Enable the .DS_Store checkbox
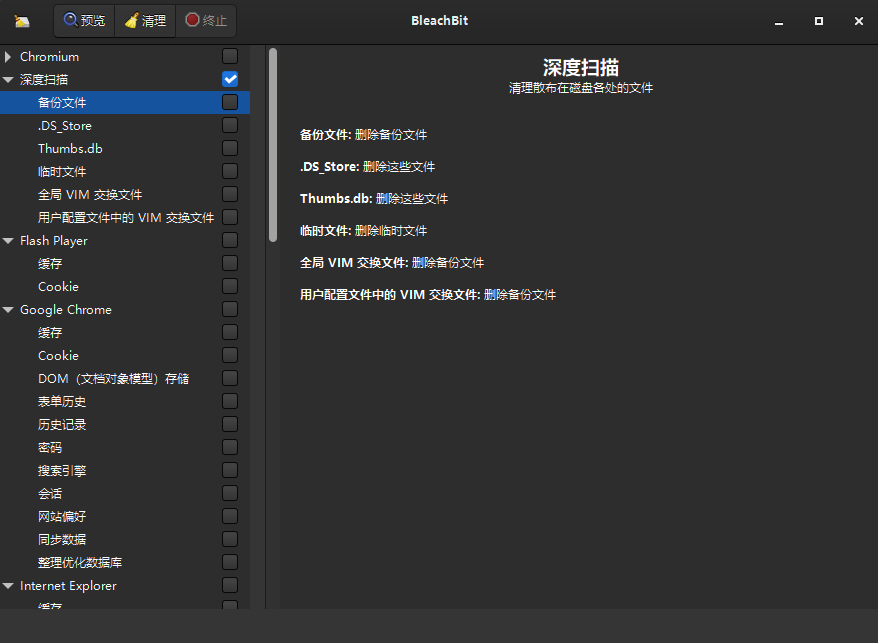The width and height of the screenshot is (878, 643). coord(230,125)
